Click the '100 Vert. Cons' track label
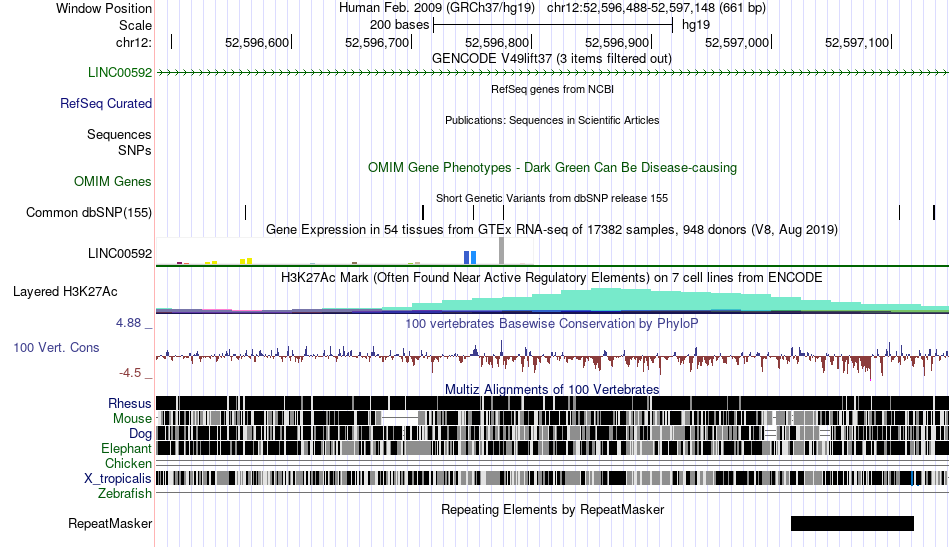 (56, 348)
